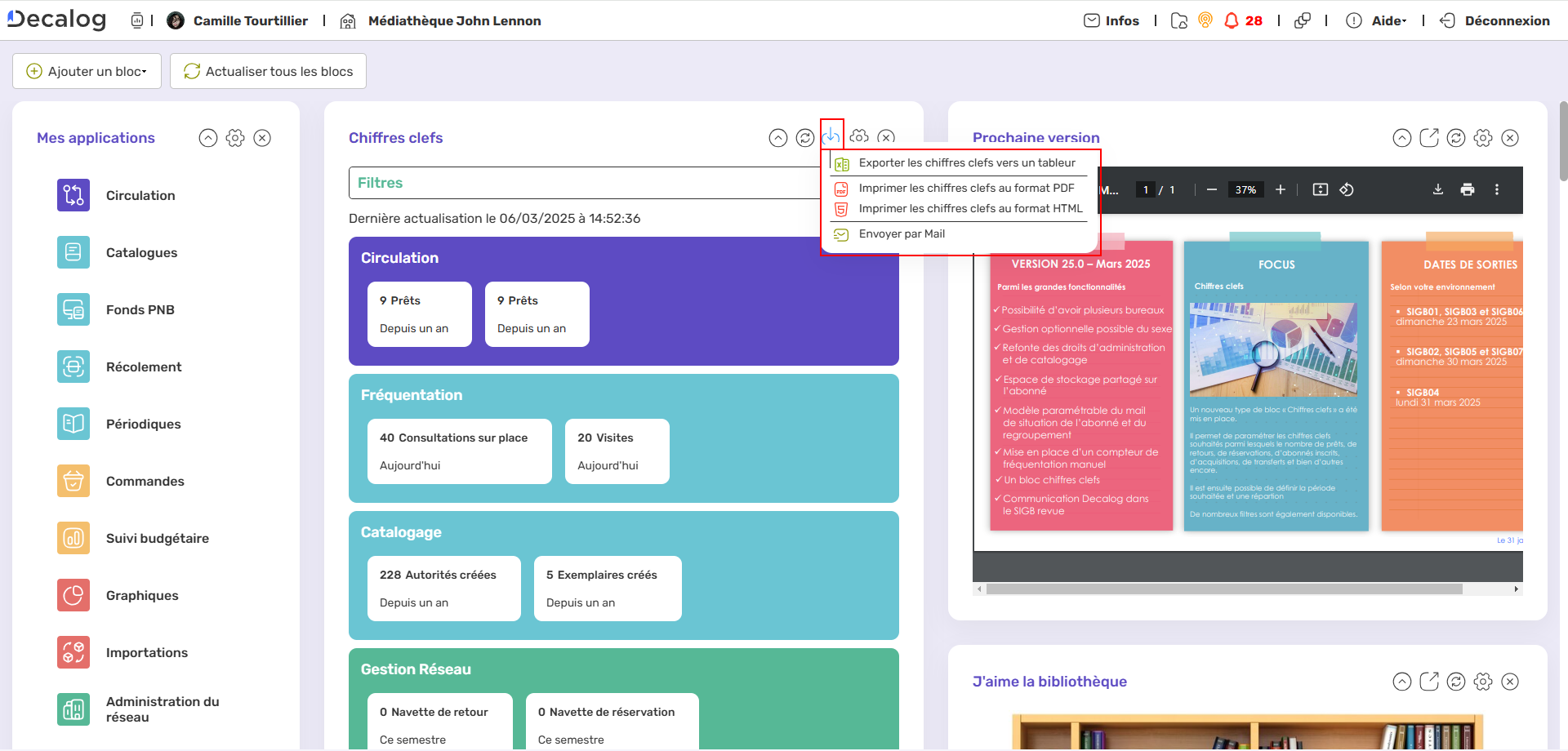The height and width of the screenshot is (751, 1568).
Task: Click Actualiser tous les blocs button
Action: click(268, 71)
